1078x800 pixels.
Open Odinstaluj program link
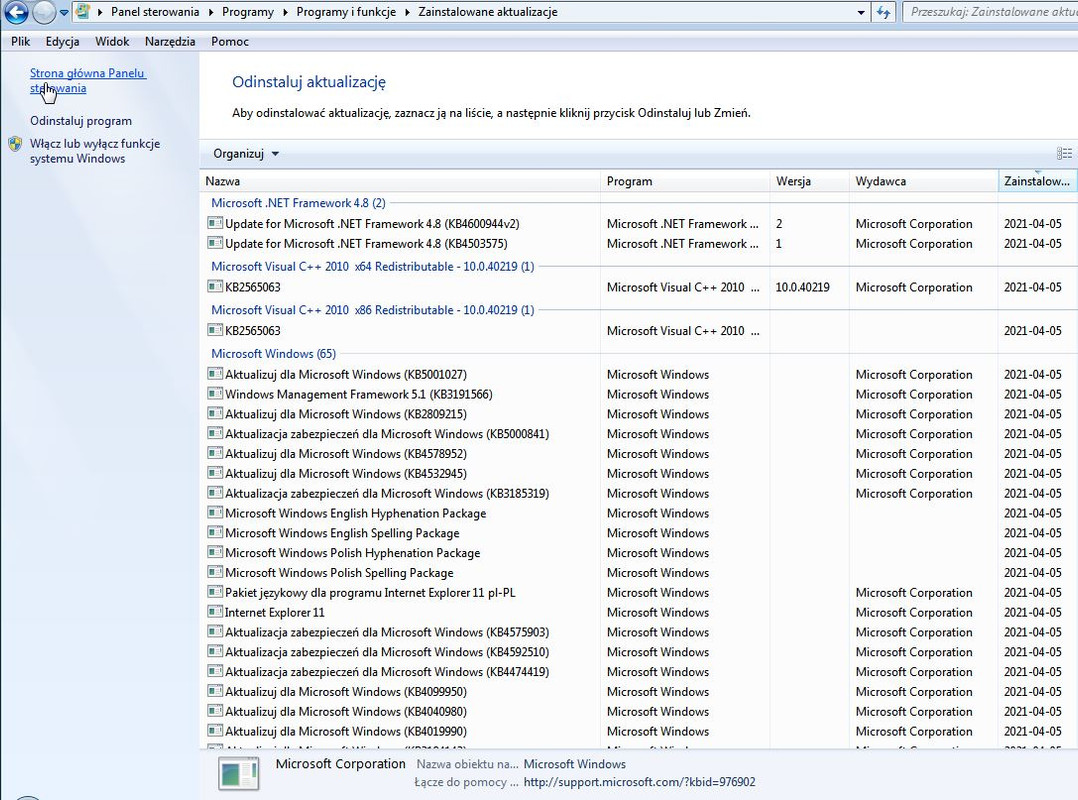80,121
